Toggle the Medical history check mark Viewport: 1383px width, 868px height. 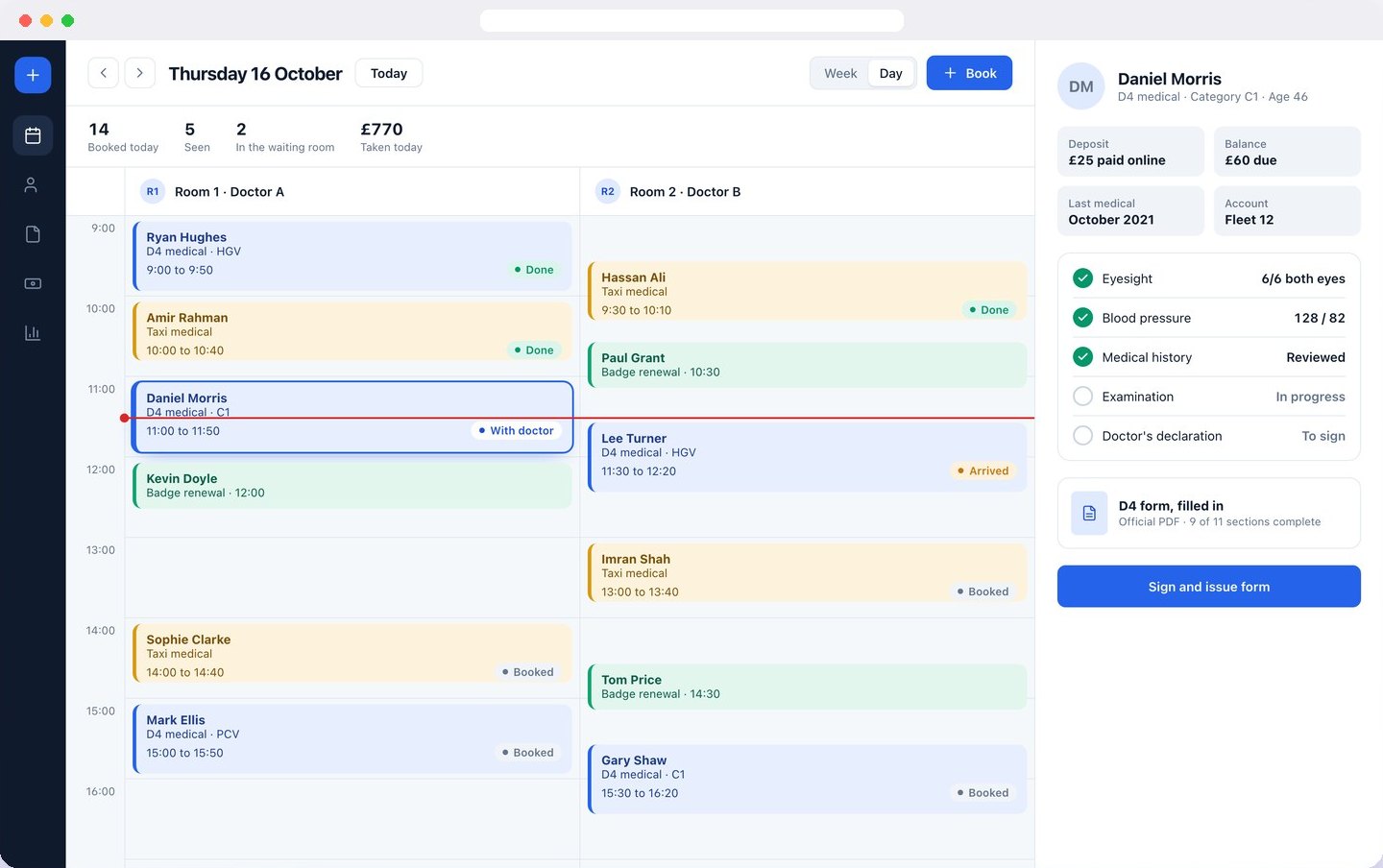coord(1082,357)
